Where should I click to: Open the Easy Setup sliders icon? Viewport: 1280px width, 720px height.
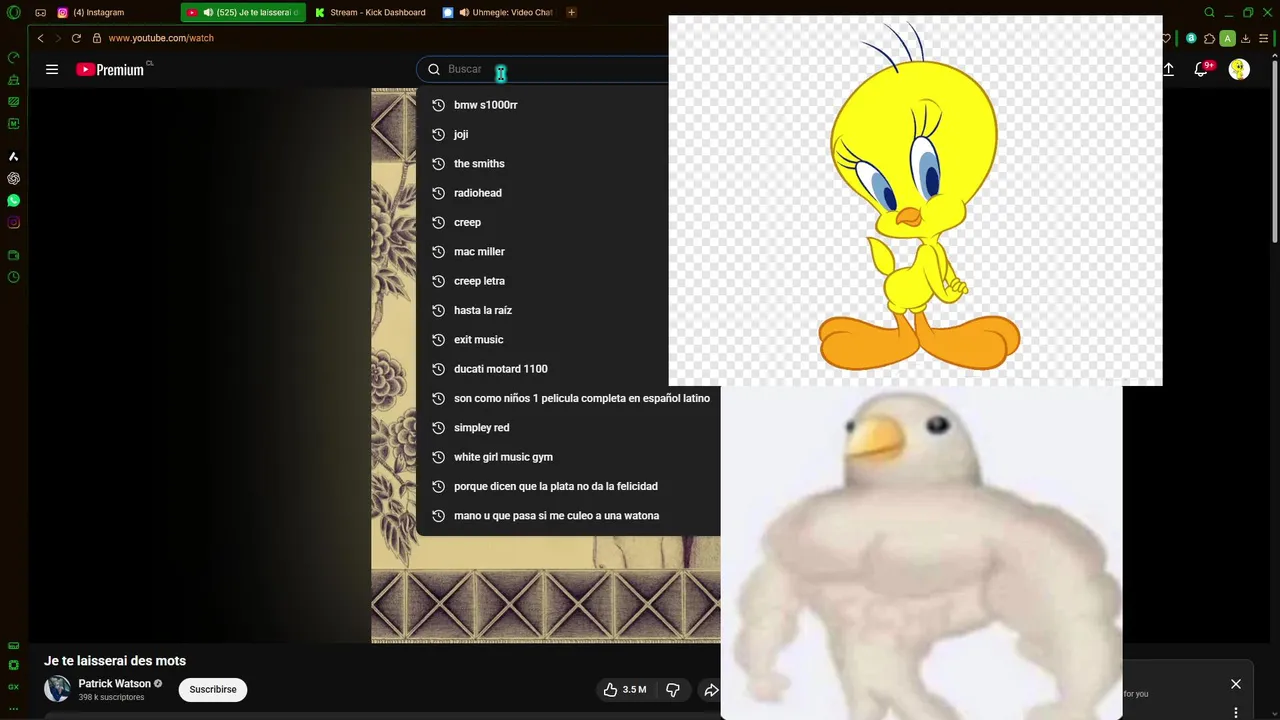point(1266,38)
